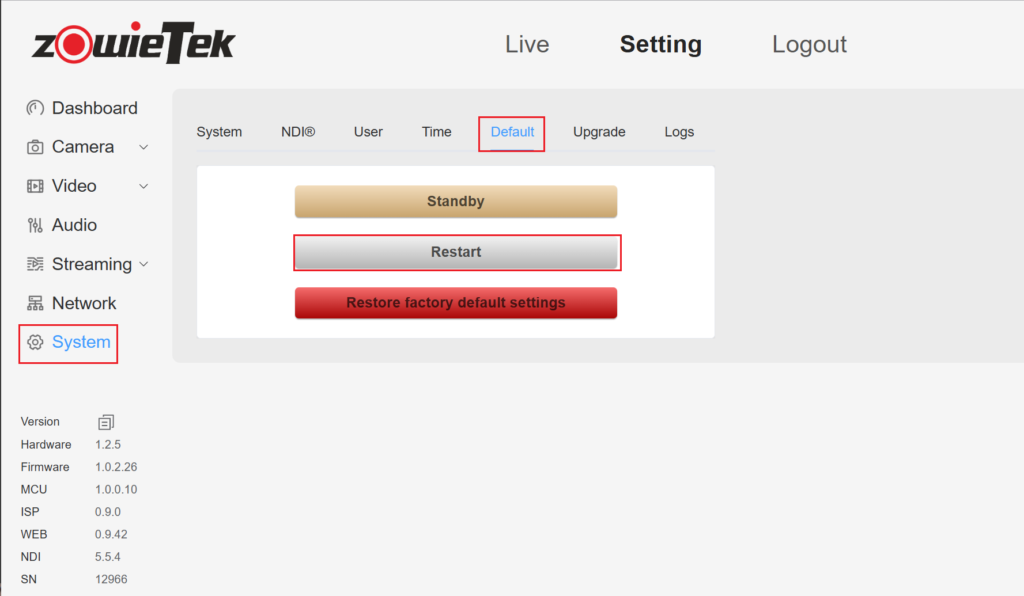This screenshot has width=1024, height=596.
Task: Put device into Standby
Action: point(456,201)
